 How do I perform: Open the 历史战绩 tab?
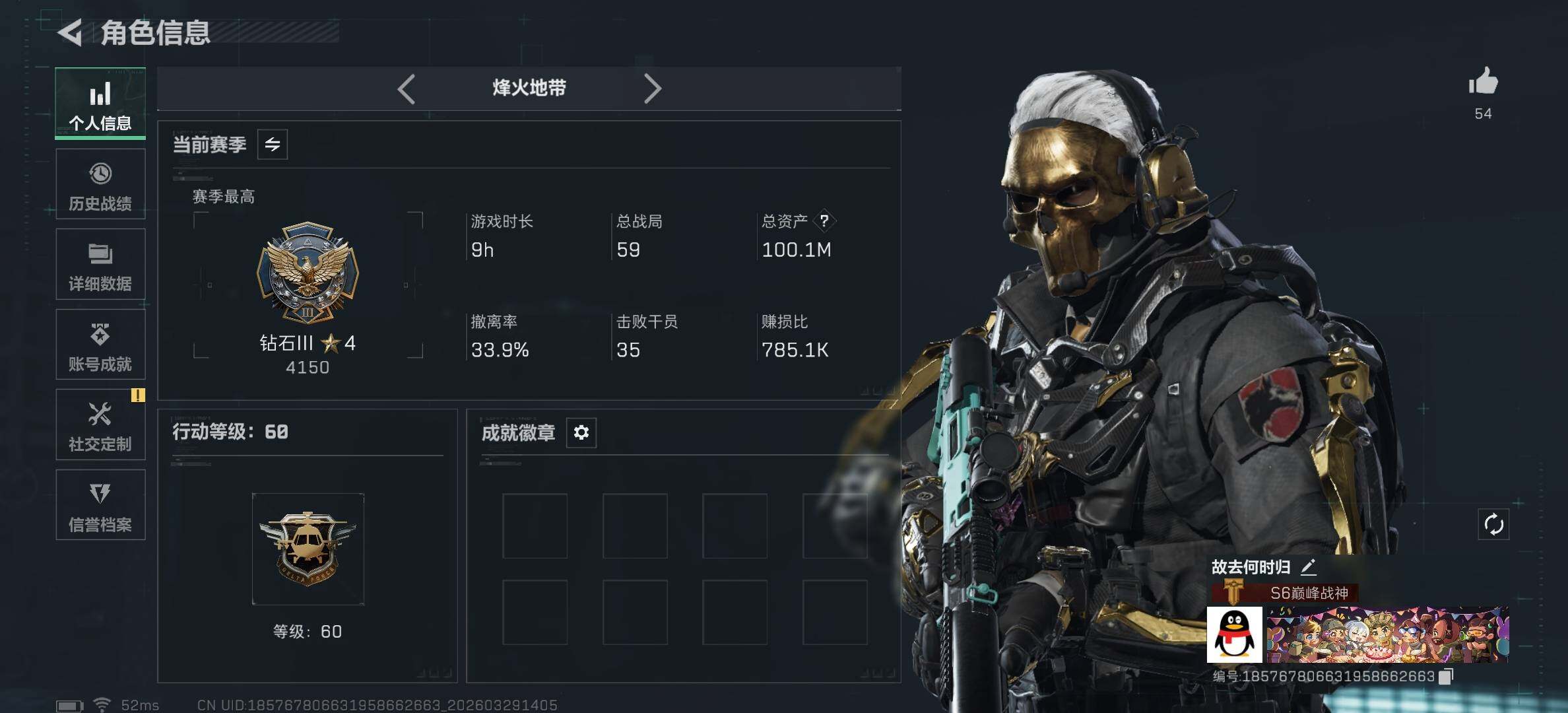100,184
